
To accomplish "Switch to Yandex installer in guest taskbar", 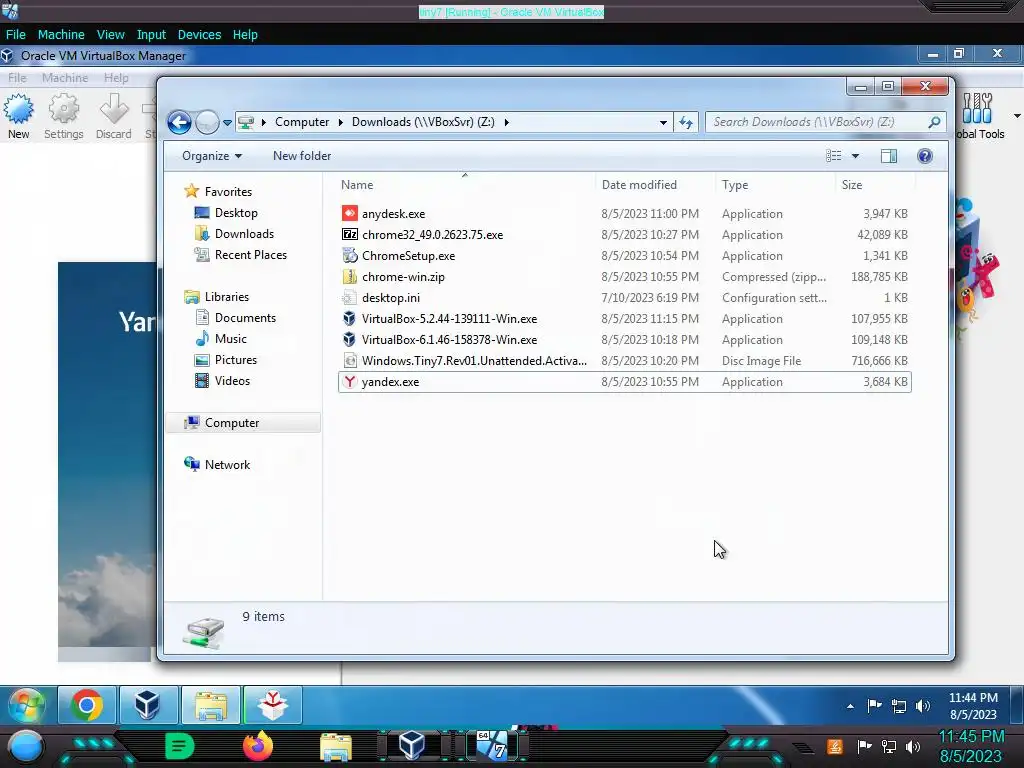I will 272,705.
